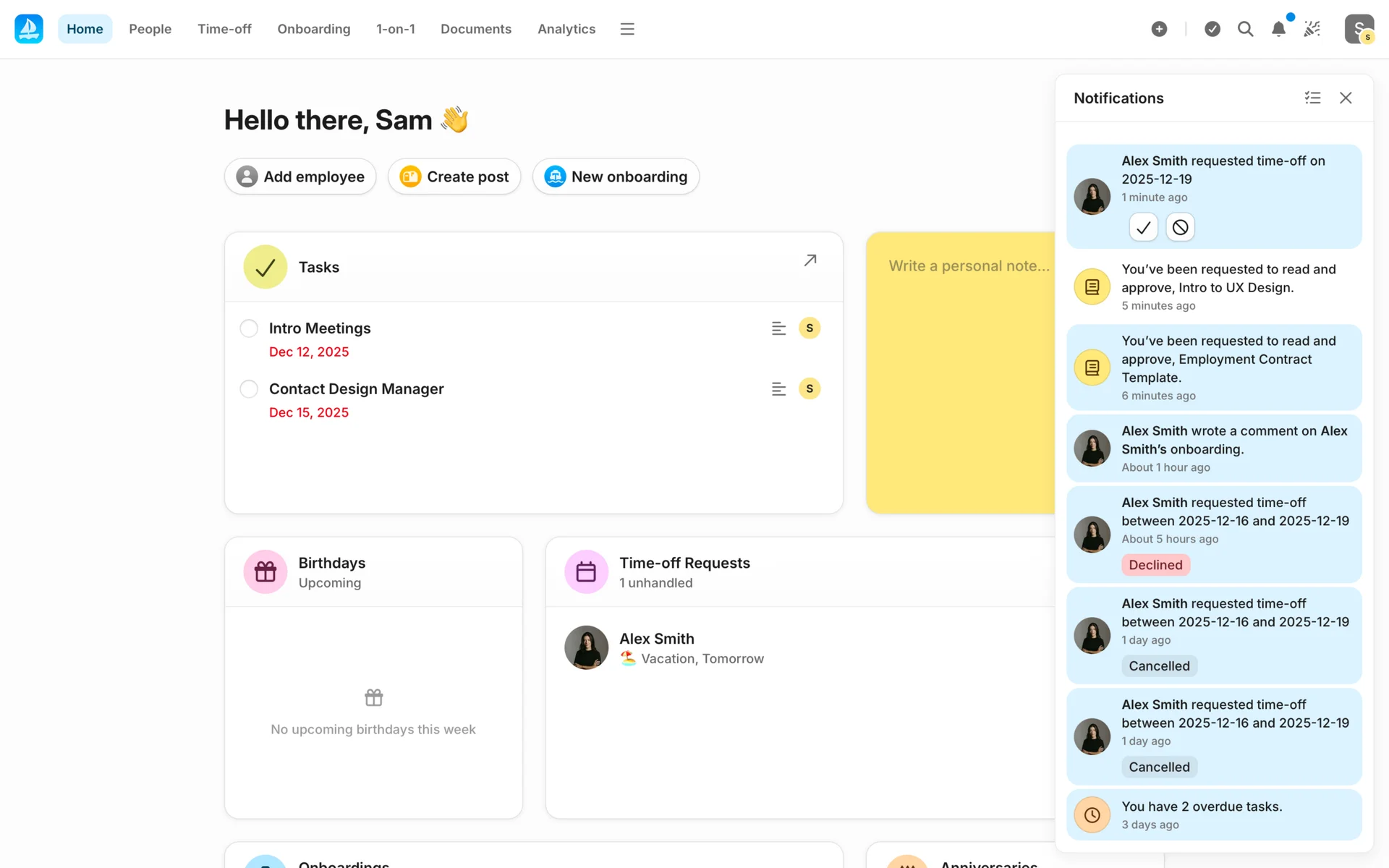The height and width of the screenshot is (868, 1389).
Task: Mark Contact Design Manager task complete
Action: click(x=249, y=389)
